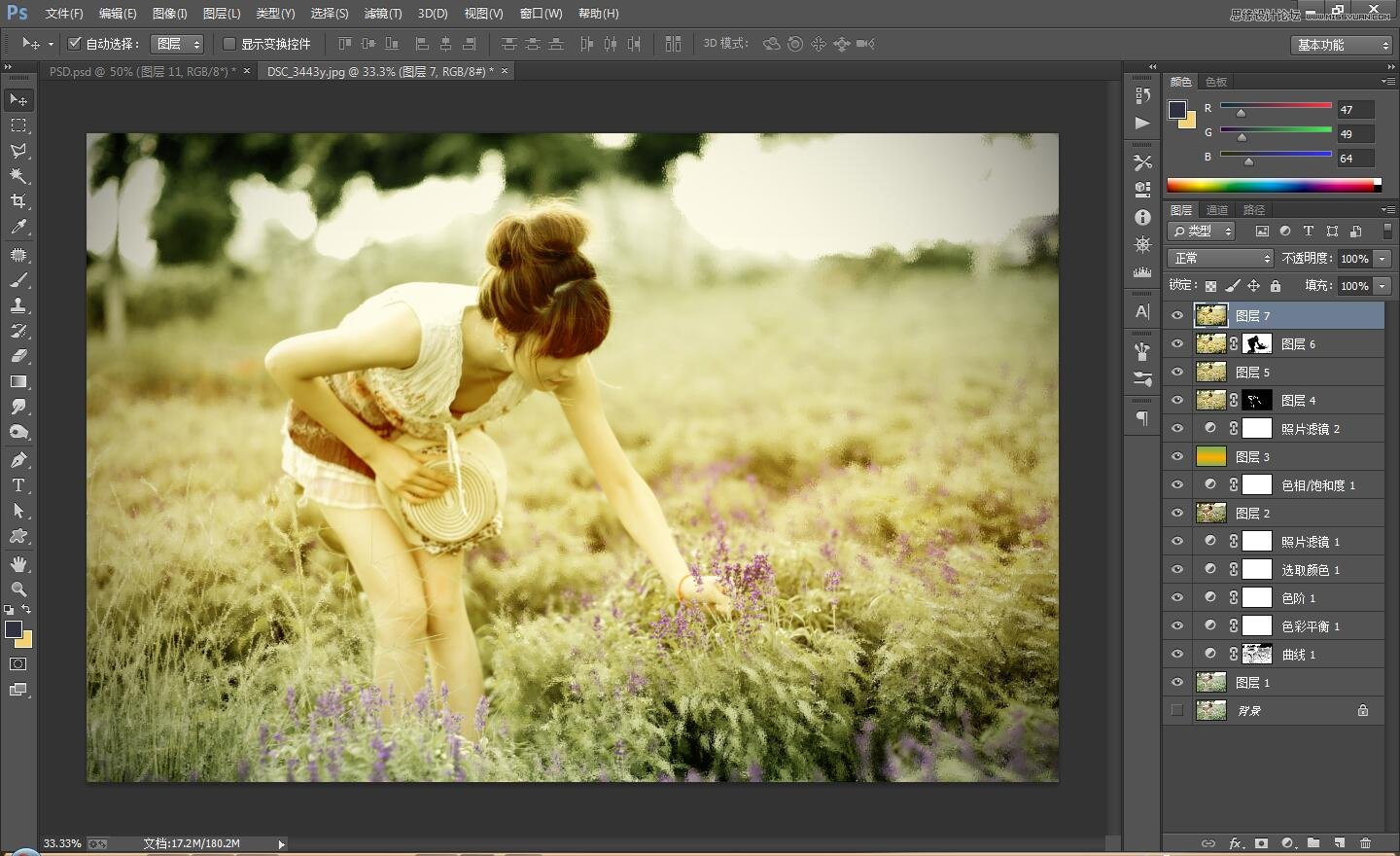Uncheck the 自动选择 option

point(75,43)
